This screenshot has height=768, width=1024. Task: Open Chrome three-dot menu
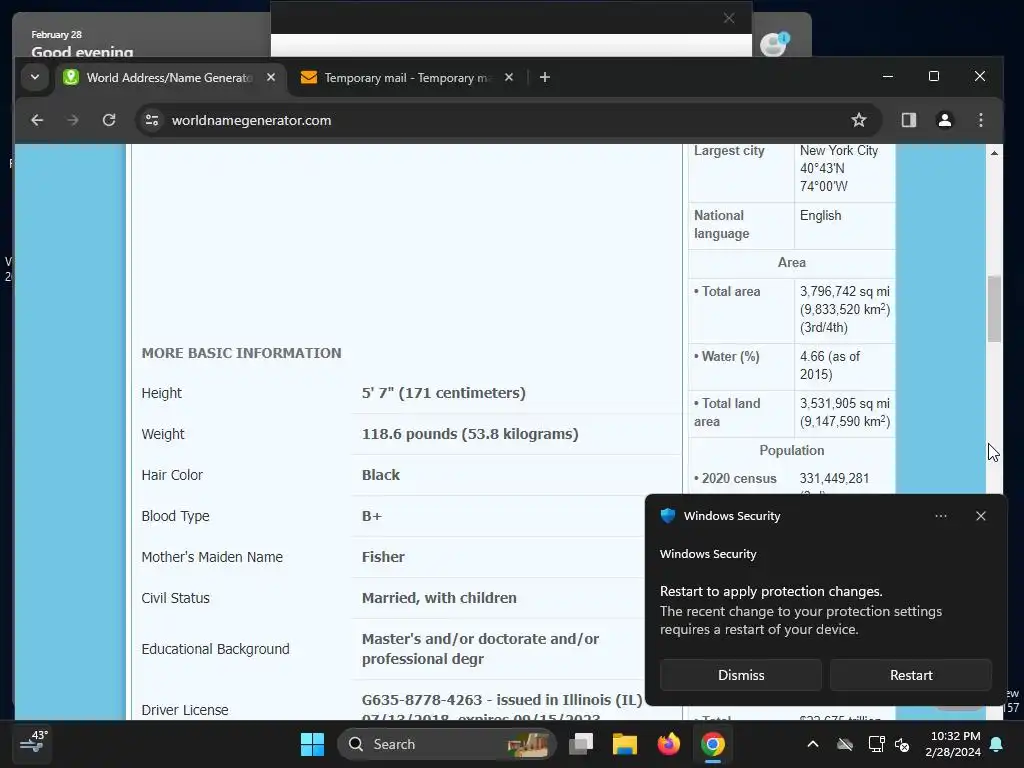point(980,120)
